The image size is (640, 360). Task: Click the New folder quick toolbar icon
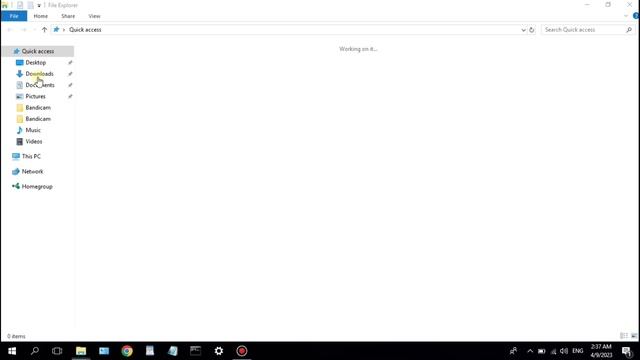point(31,5)
